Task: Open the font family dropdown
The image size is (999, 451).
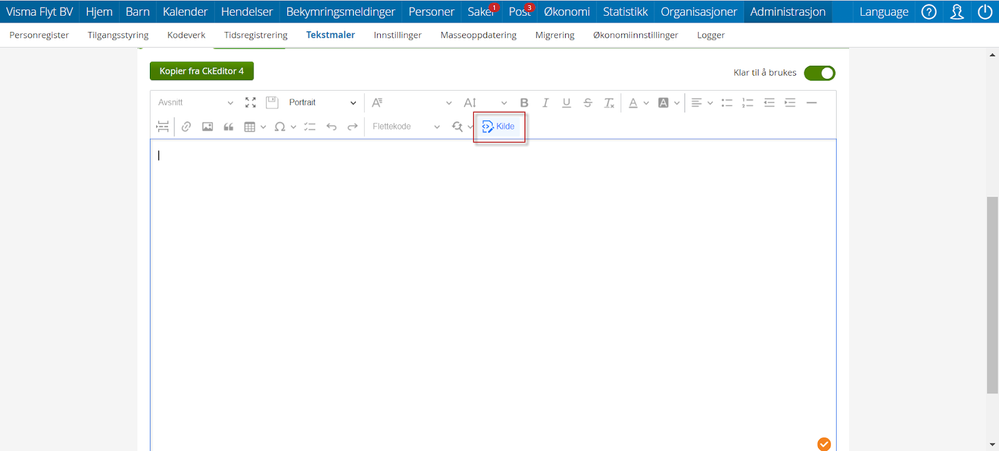Action: click(x=412, y=103)
